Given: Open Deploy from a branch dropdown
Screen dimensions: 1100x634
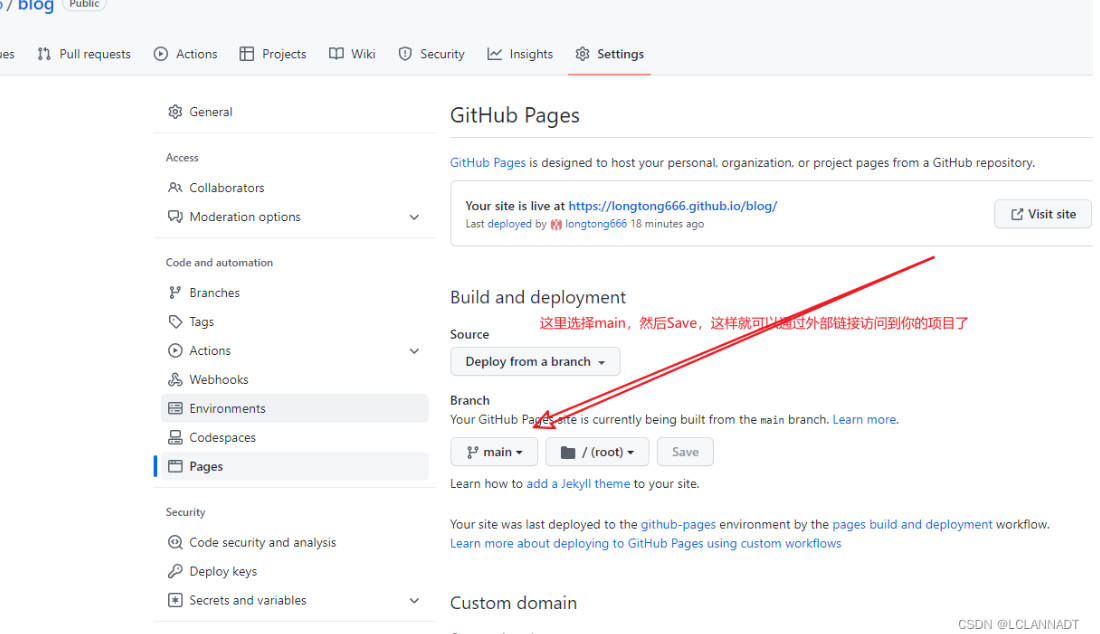Looking at the screenshot, I should (535, 362).
